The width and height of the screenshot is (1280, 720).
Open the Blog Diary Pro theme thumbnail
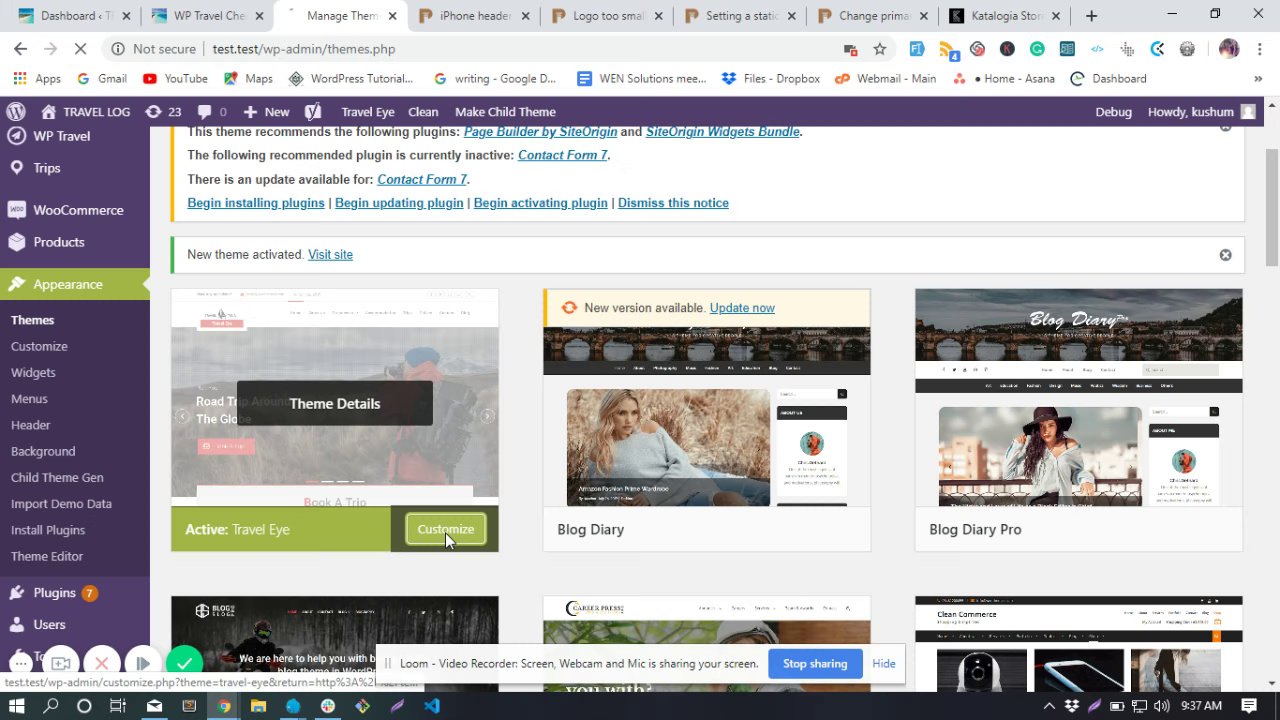(1079, 398)
